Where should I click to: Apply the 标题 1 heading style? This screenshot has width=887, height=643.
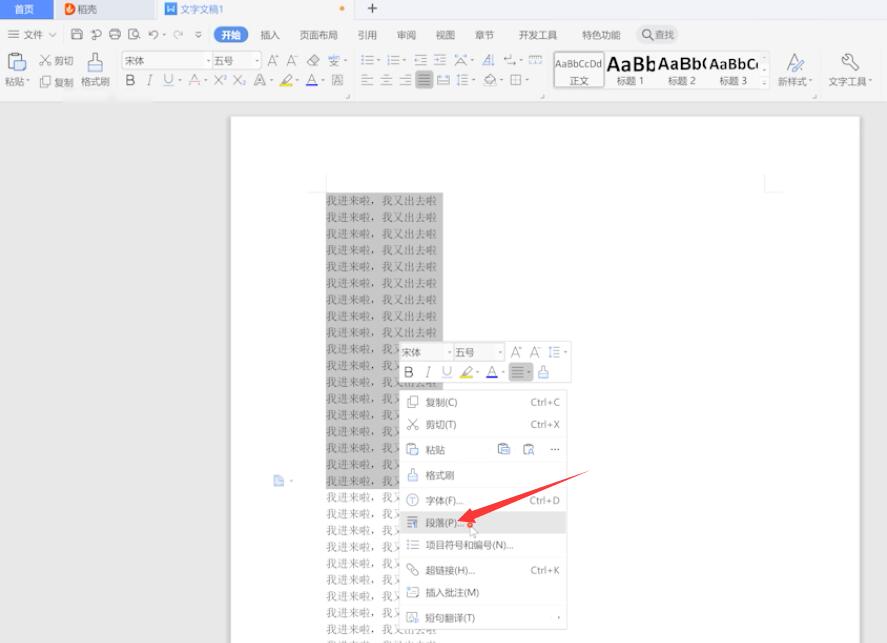pyautogui.click(x=630, y=70)
